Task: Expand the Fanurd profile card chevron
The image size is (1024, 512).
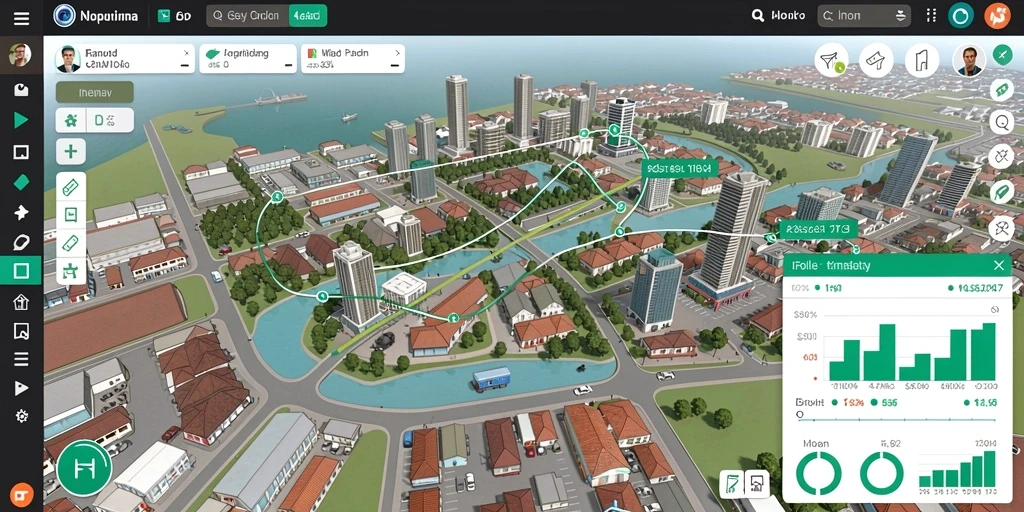Action: coord(185,52)
